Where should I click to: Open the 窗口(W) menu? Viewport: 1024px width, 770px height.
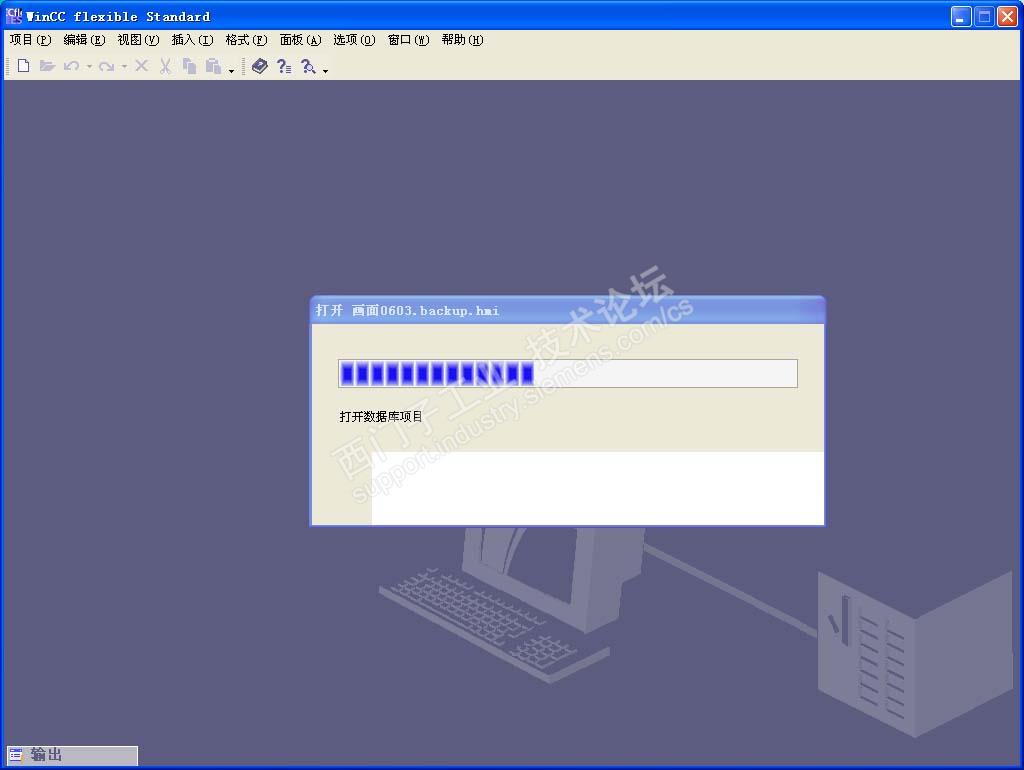click(408, 40)
